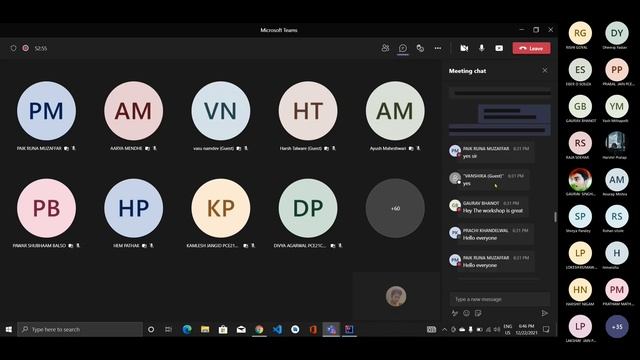This screenshot has width=640, height=360.
Task: Click the shield security icon near timer
Action: [x=13, y=48]
